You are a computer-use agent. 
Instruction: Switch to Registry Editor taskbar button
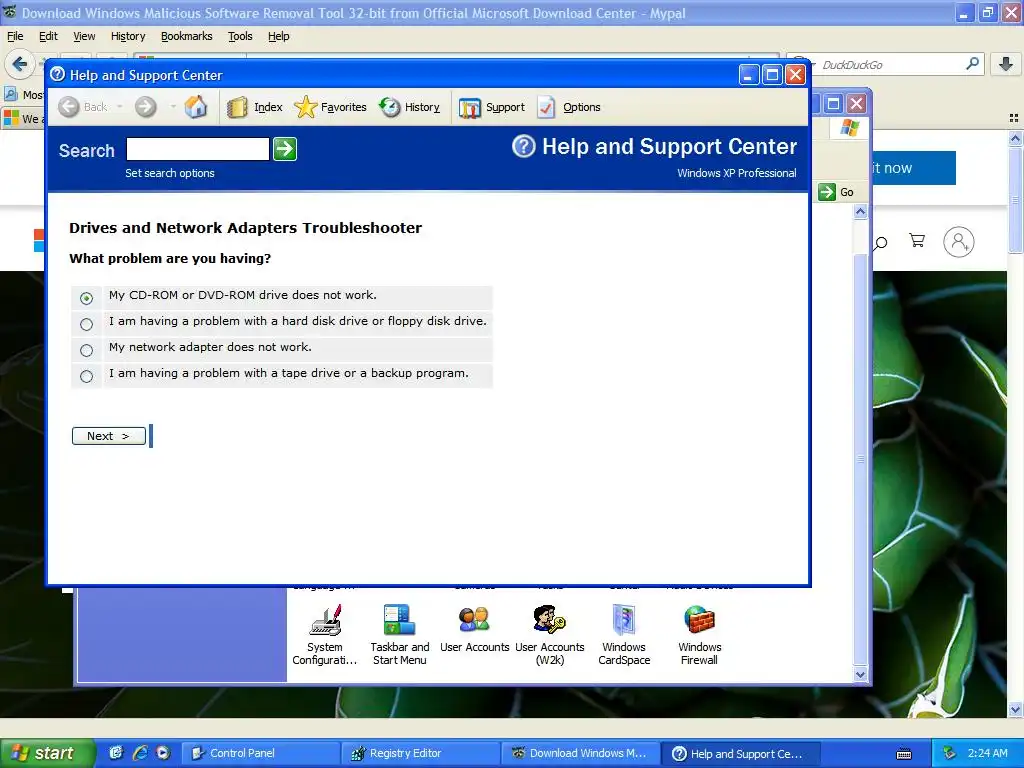tap(421, 753)
